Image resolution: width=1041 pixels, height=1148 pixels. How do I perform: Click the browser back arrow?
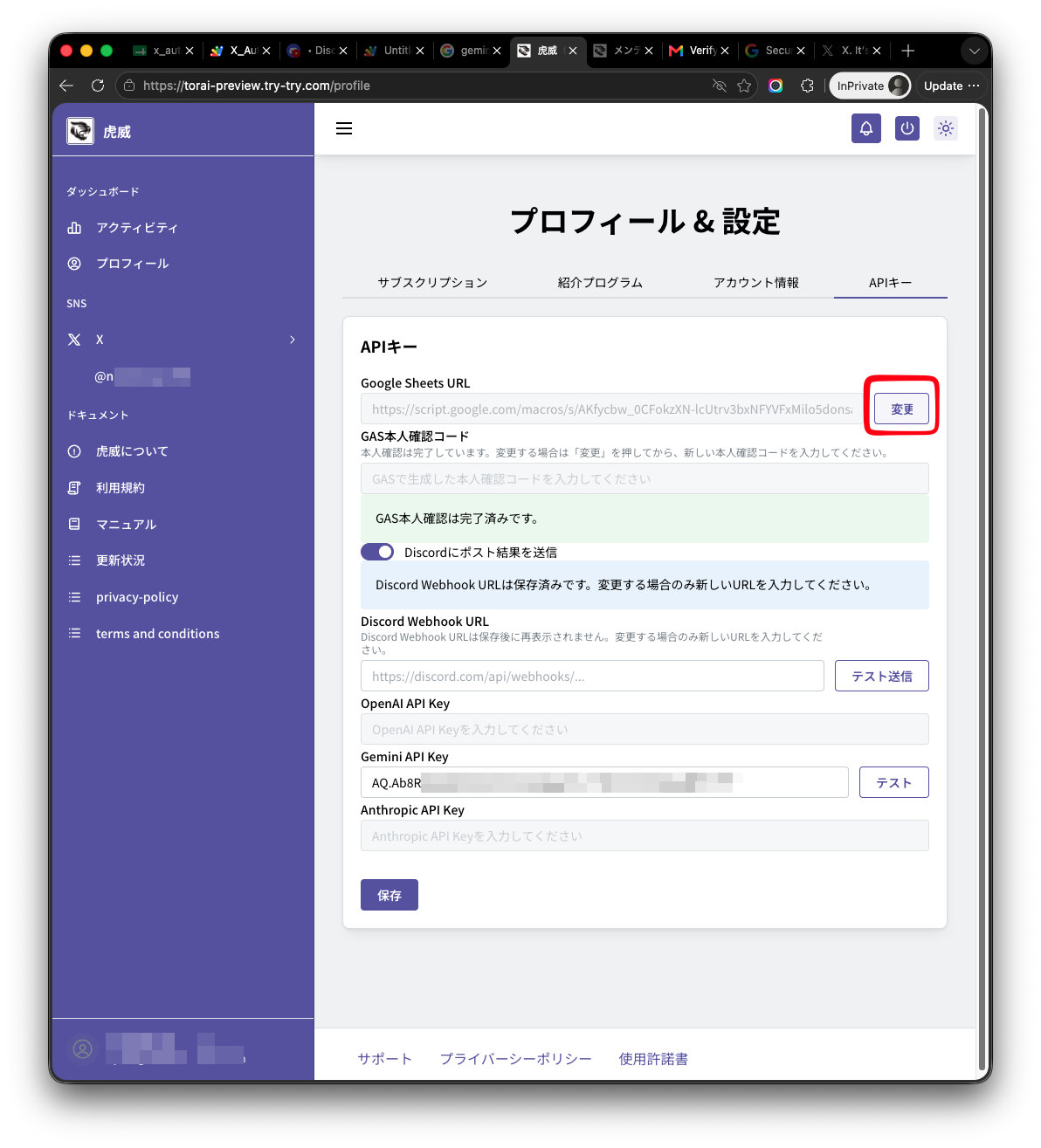click(x=66, y=86)
